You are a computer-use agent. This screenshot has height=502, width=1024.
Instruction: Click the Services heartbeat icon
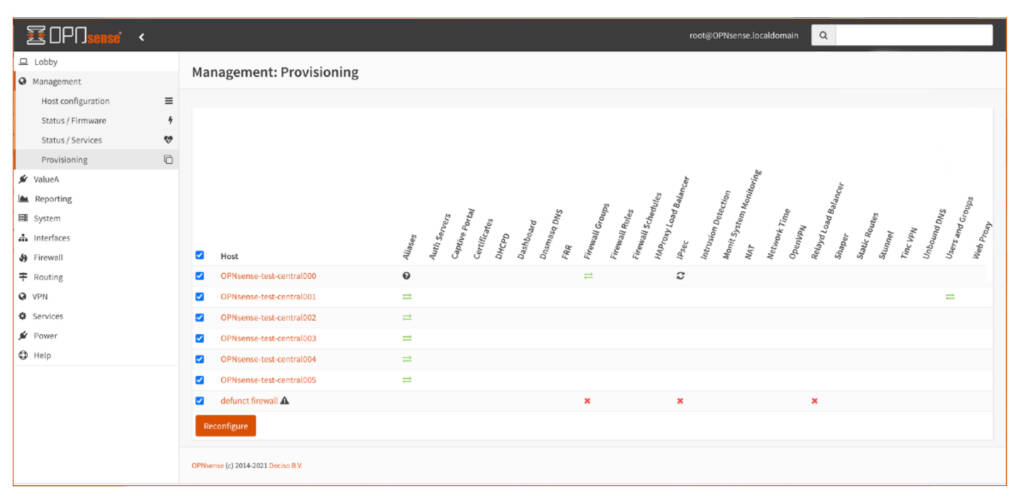pyautogui.click(x=168, y=140)
